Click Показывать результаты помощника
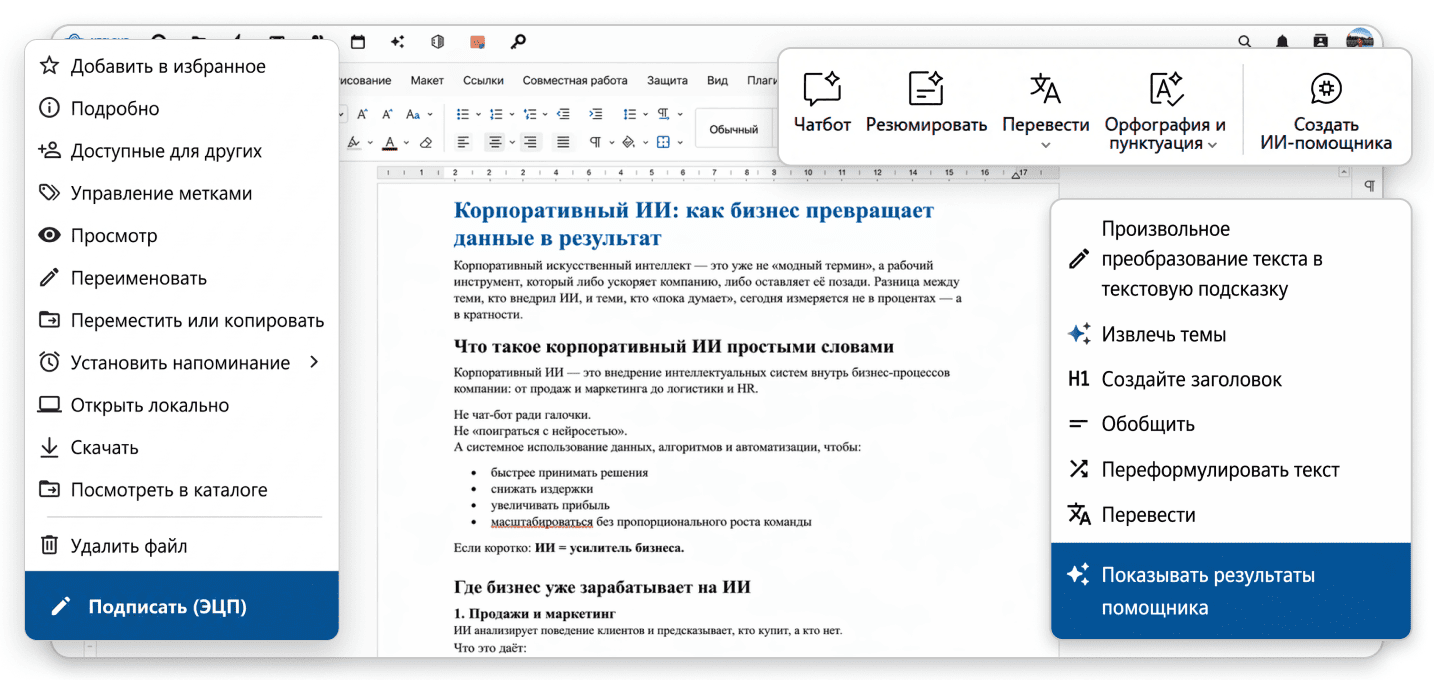1434x680 pixels. [1231, 591]
